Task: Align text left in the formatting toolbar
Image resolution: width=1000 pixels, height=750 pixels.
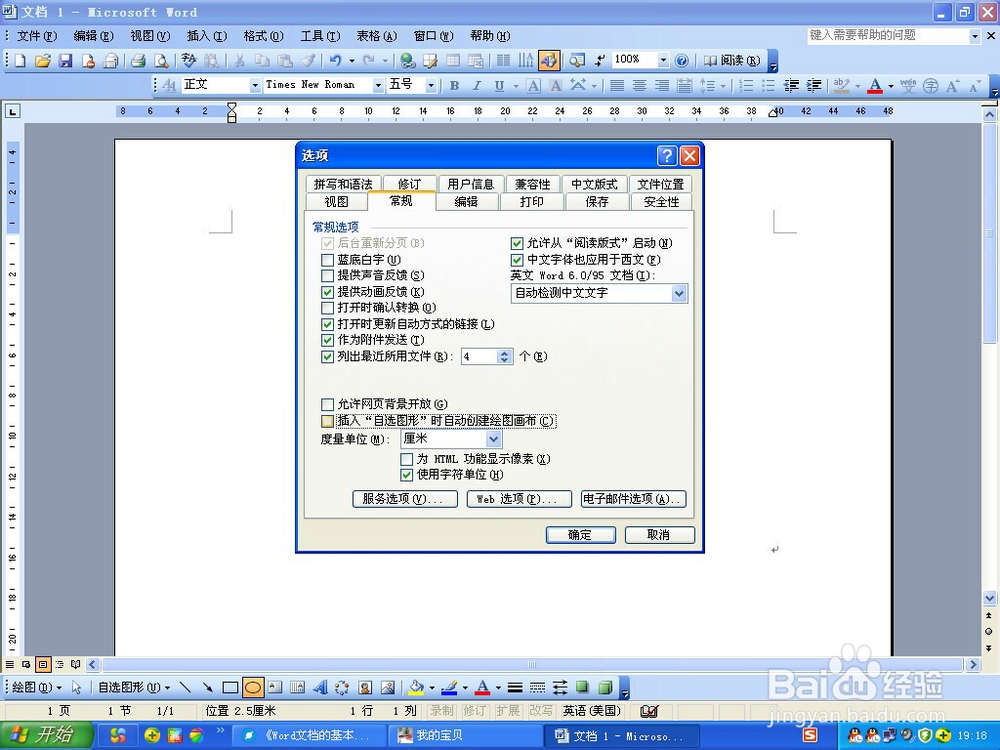Action: [x=617, y=85]
